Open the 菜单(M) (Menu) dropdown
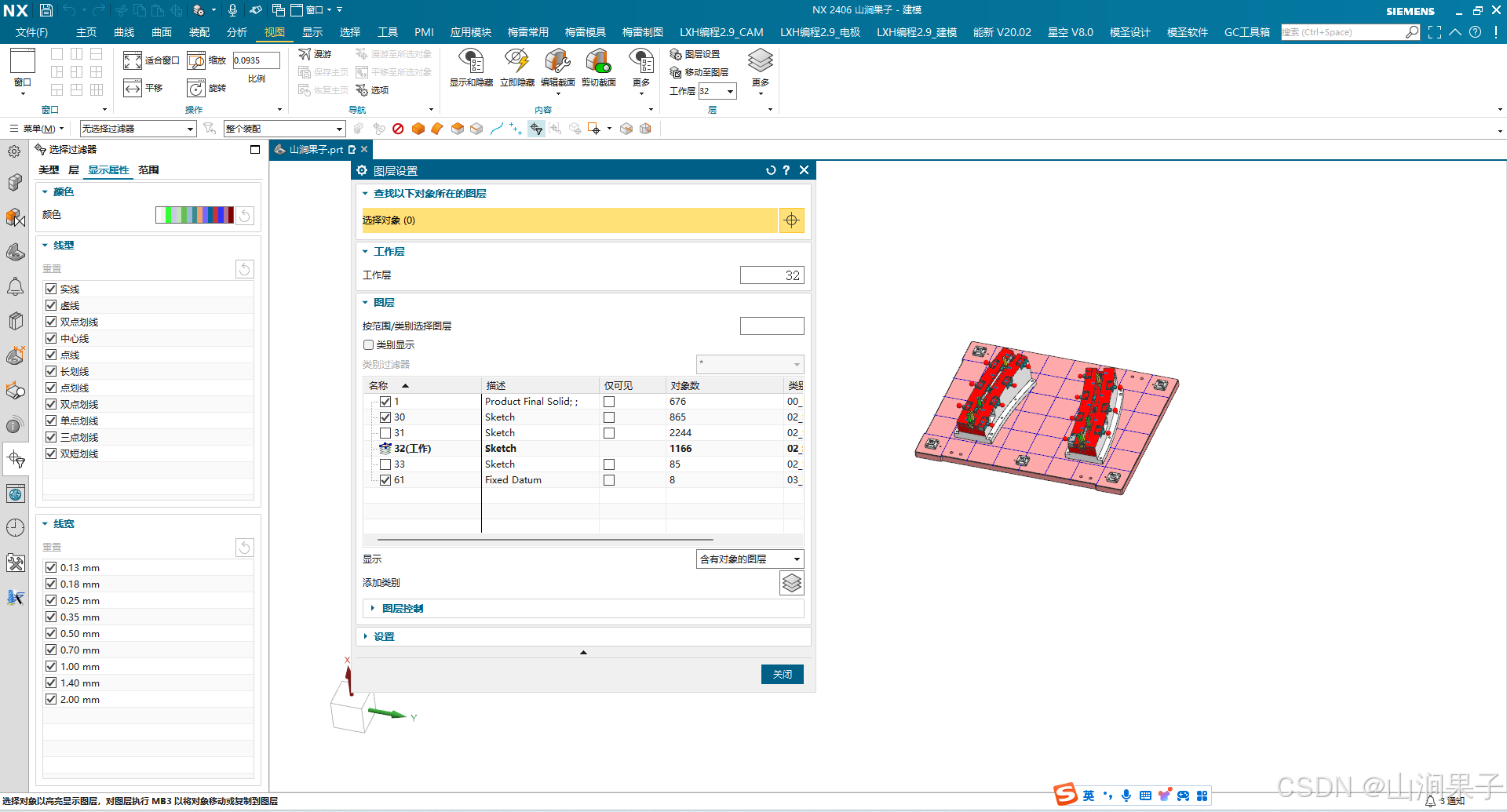This screenshot has width=1507, height=812. coord(38,129)
